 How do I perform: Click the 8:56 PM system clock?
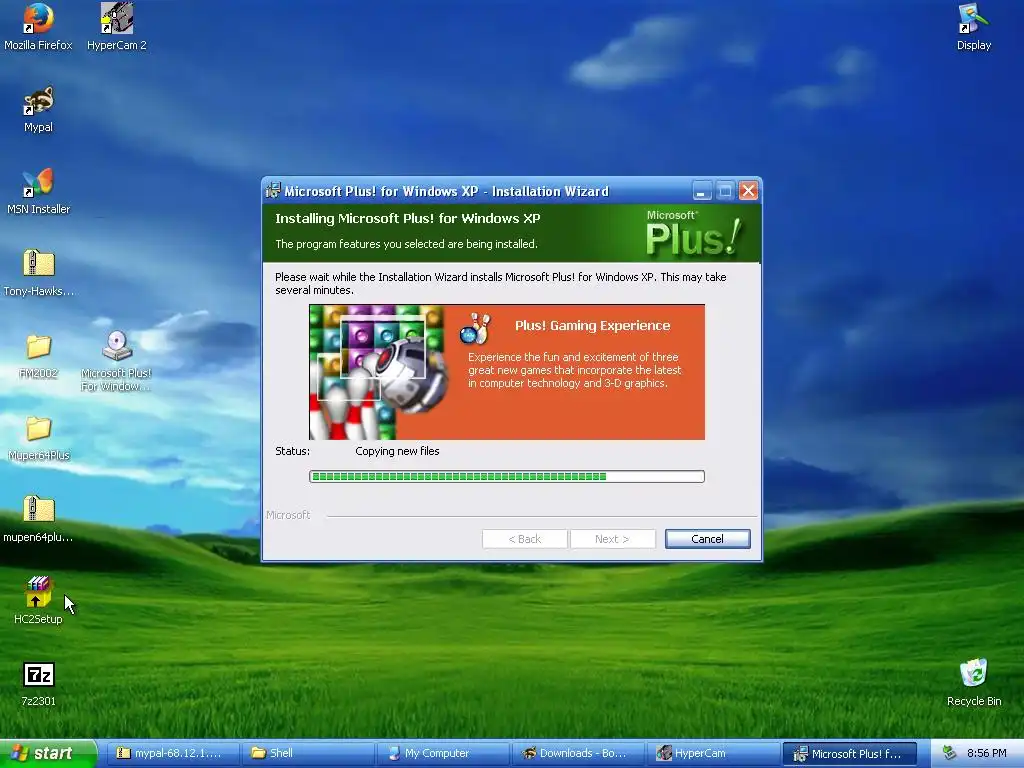[x=986, y=753]
